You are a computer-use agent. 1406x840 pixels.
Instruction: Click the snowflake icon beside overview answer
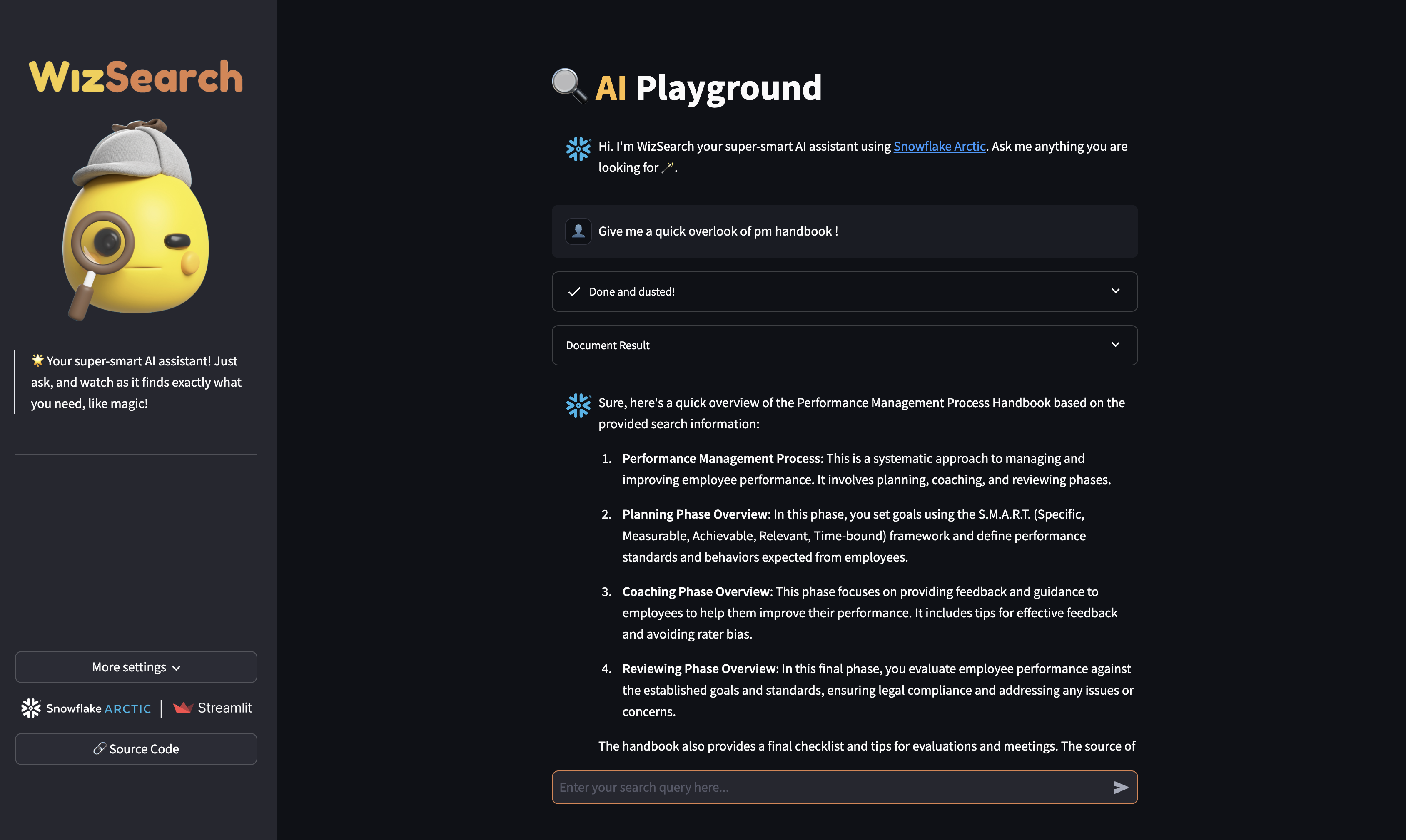coord(578,405)
